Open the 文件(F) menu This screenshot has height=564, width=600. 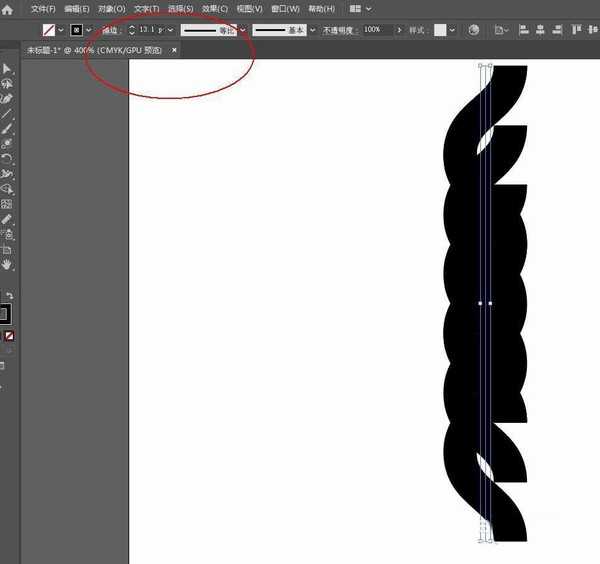click(43, 9)
